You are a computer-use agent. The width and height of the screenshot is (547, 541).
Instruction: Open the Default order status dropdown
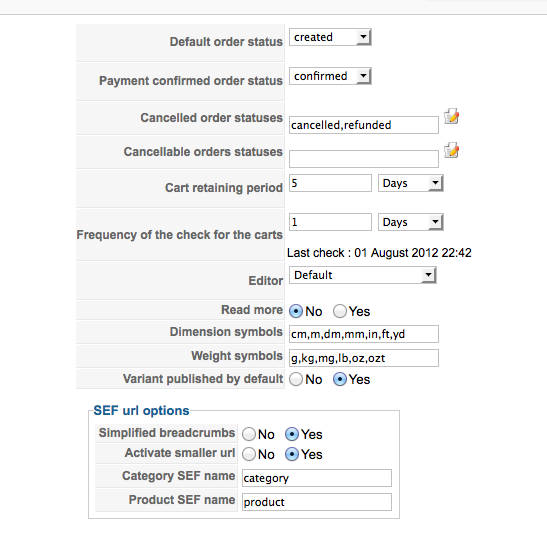pyautogui.click(x=330, y=37)
